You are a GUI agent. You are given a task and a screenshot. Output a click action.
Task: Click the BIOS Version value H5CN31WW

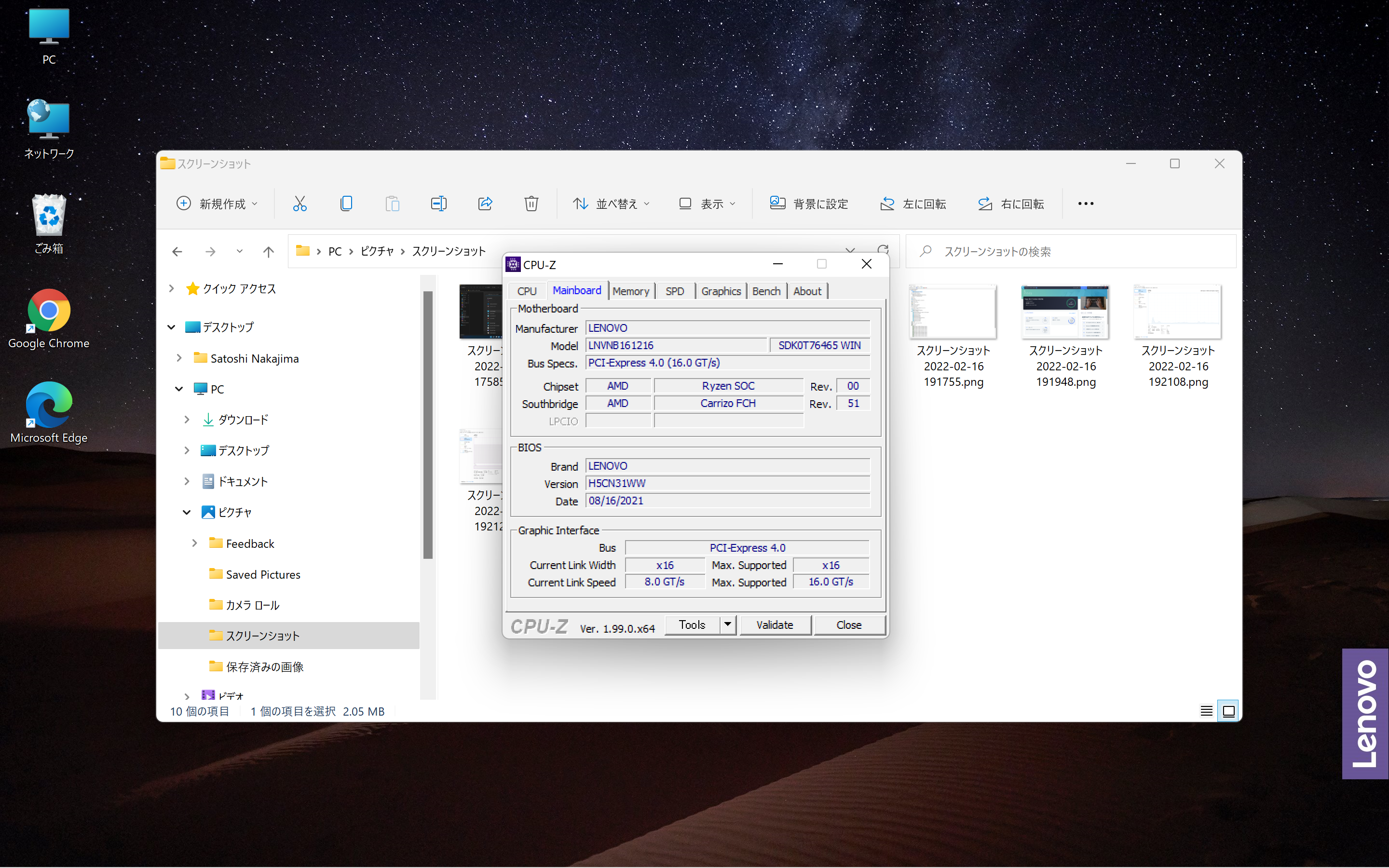pos(728,483)
